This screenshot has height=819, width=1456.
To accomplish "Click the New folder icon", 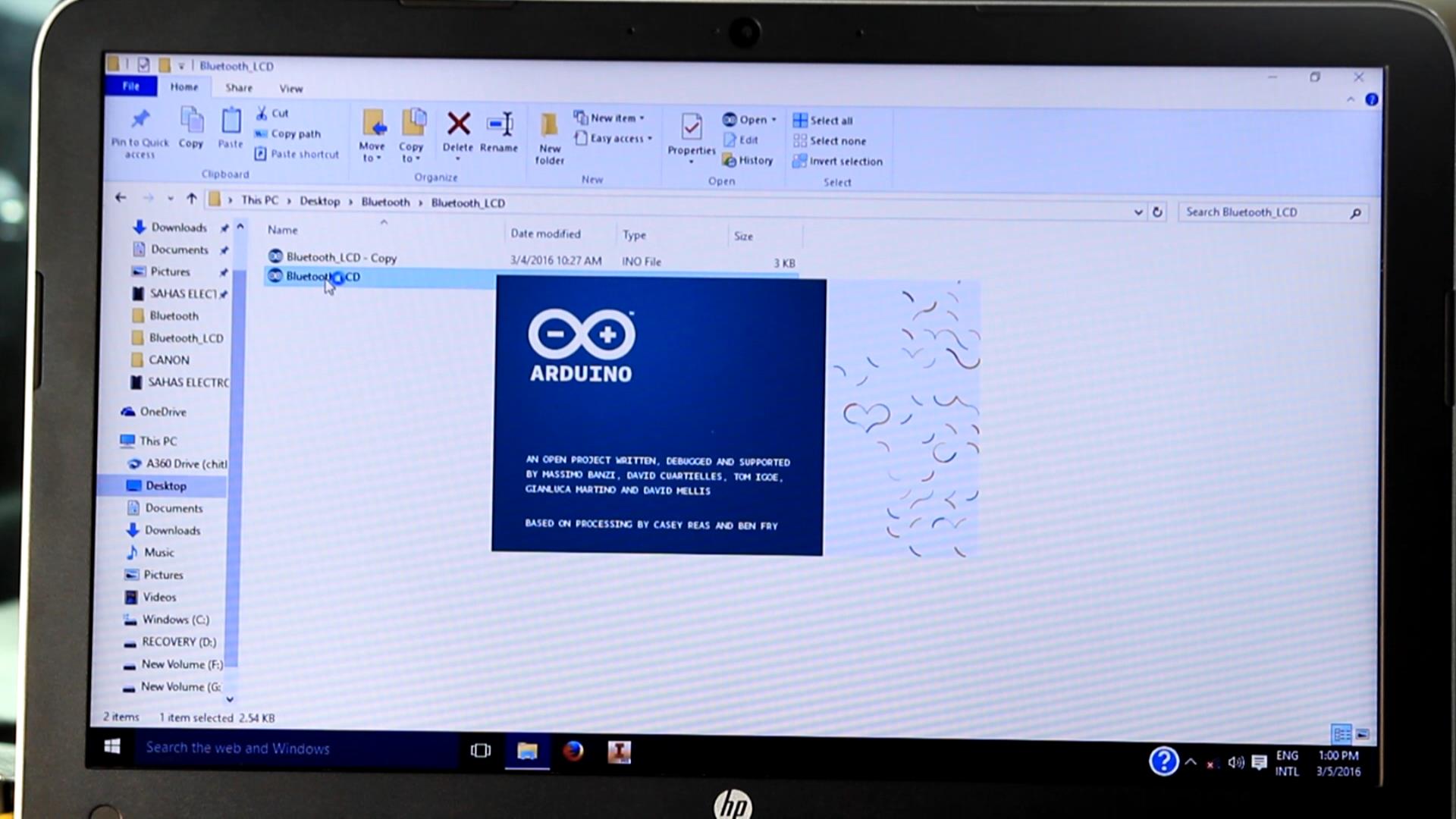I will click(x=549, y=125).
